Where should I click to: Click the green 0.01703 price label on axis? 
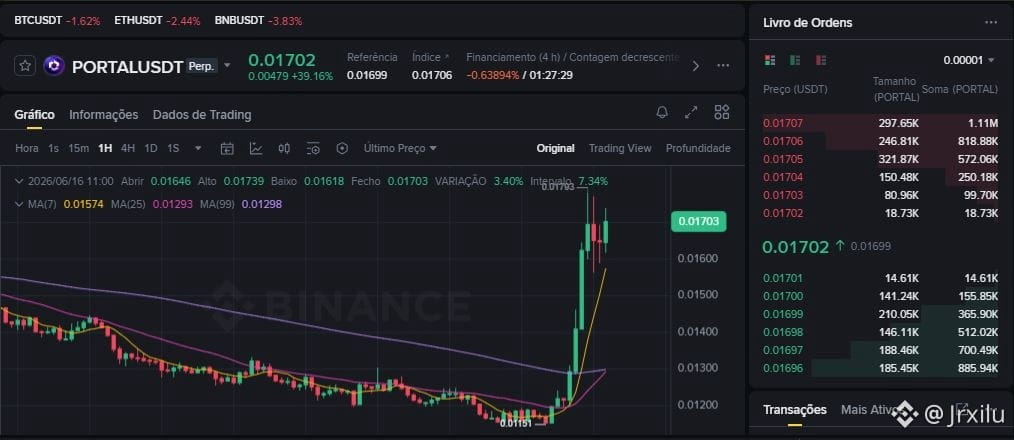tap(699, 222)
